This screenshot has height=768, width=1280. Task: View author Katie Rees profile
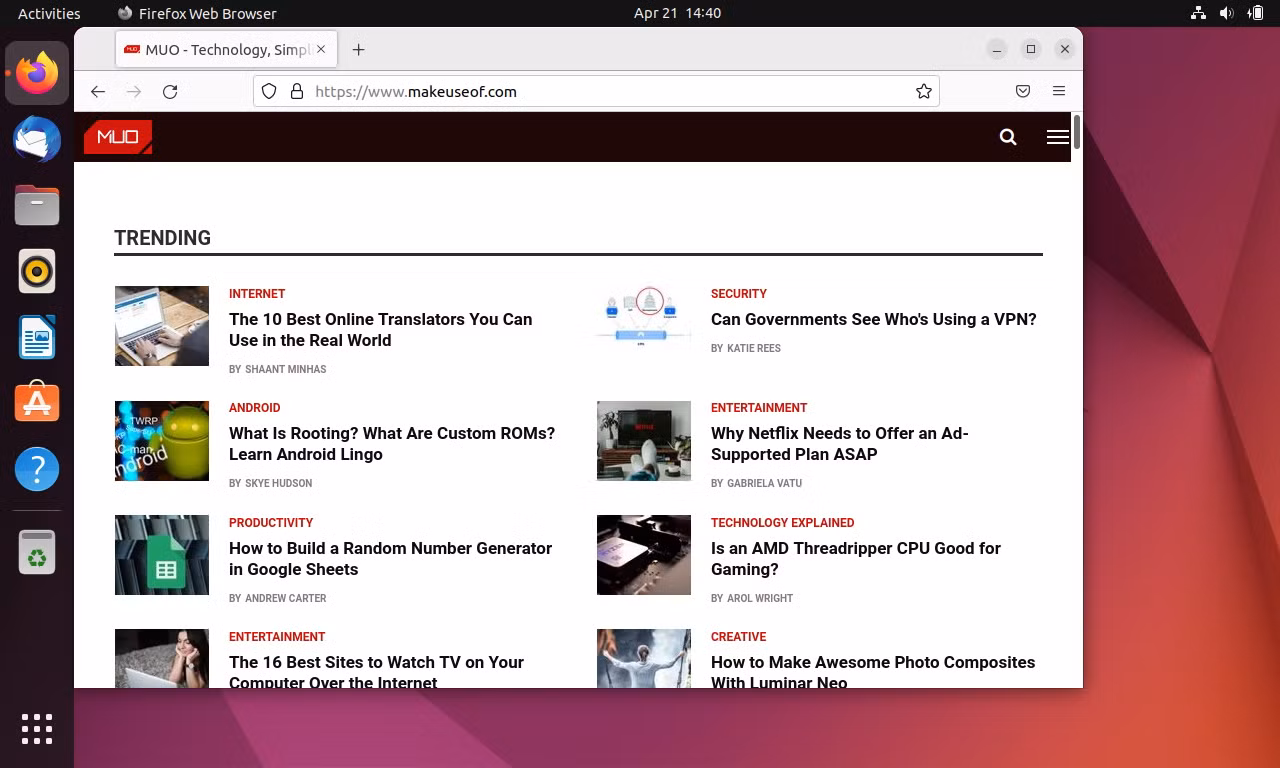point(754,348)
